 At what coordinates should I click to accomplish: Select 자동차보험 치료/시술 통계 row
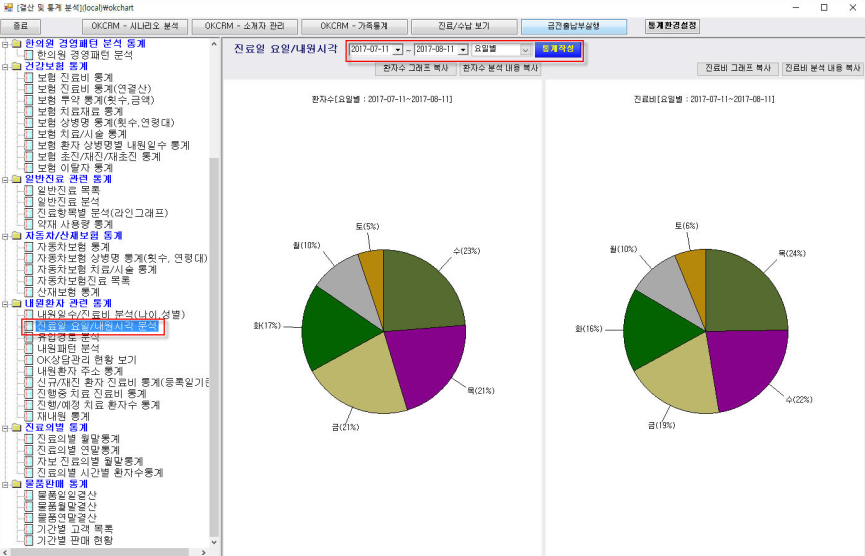(x=97, y=269)
